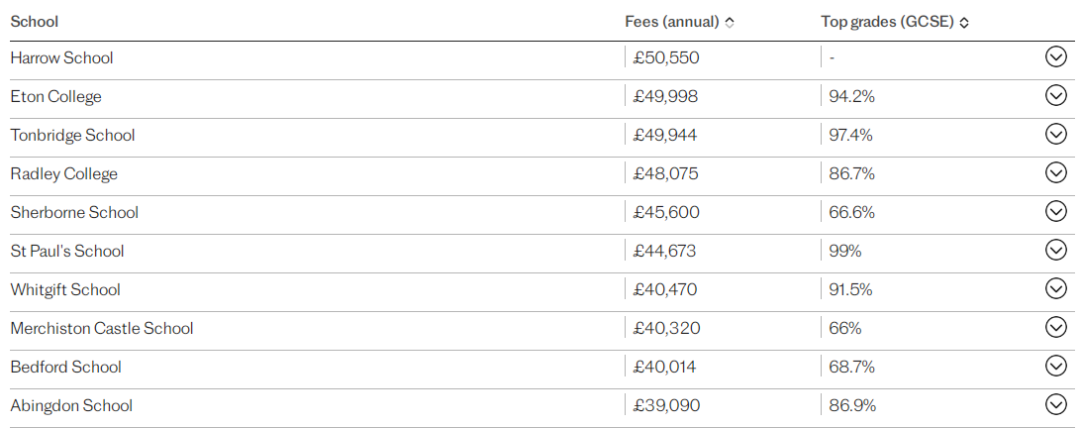Click Bedford School's expand chevron icon
This screenshot has height=428, width=1080.
[x=1056, y=367]
